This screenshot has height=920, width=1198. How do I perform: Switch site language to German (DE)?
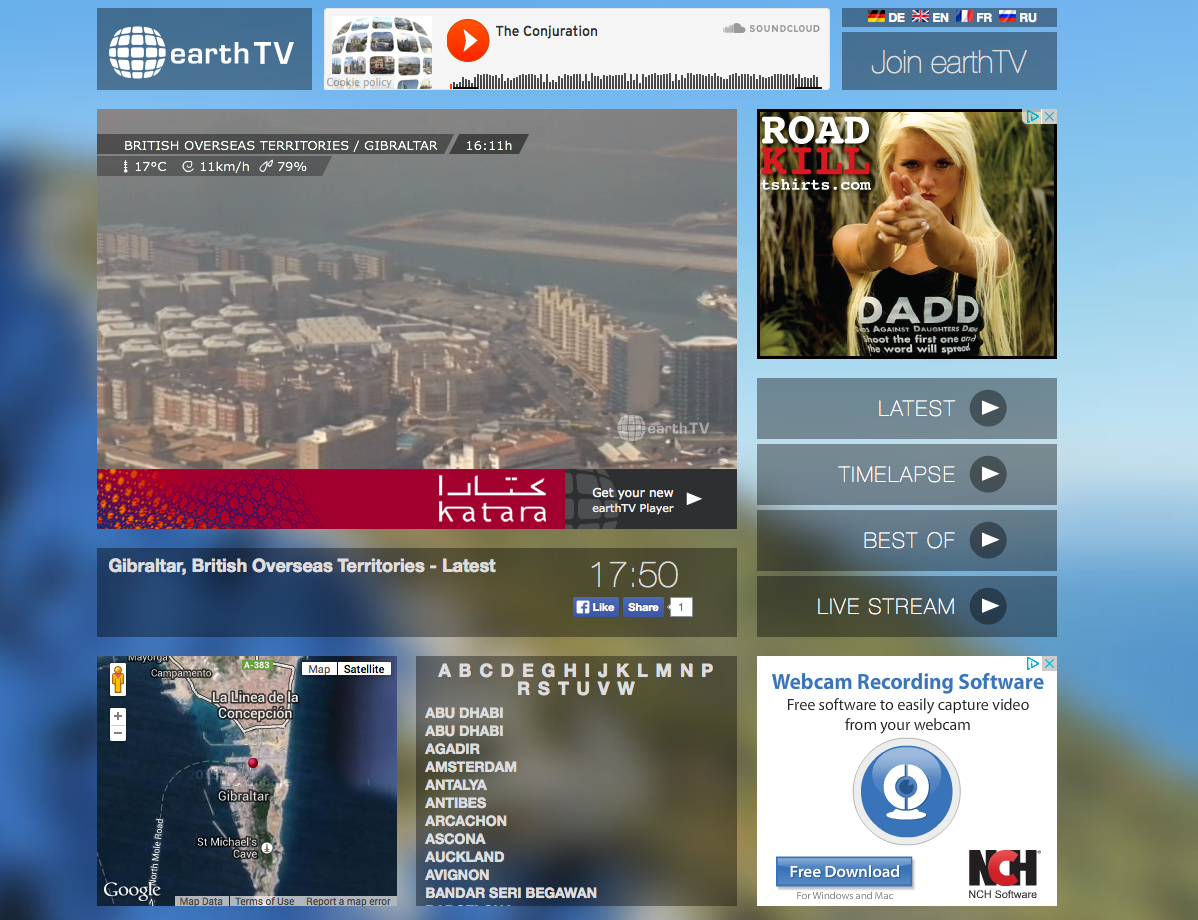click(886, 17)
